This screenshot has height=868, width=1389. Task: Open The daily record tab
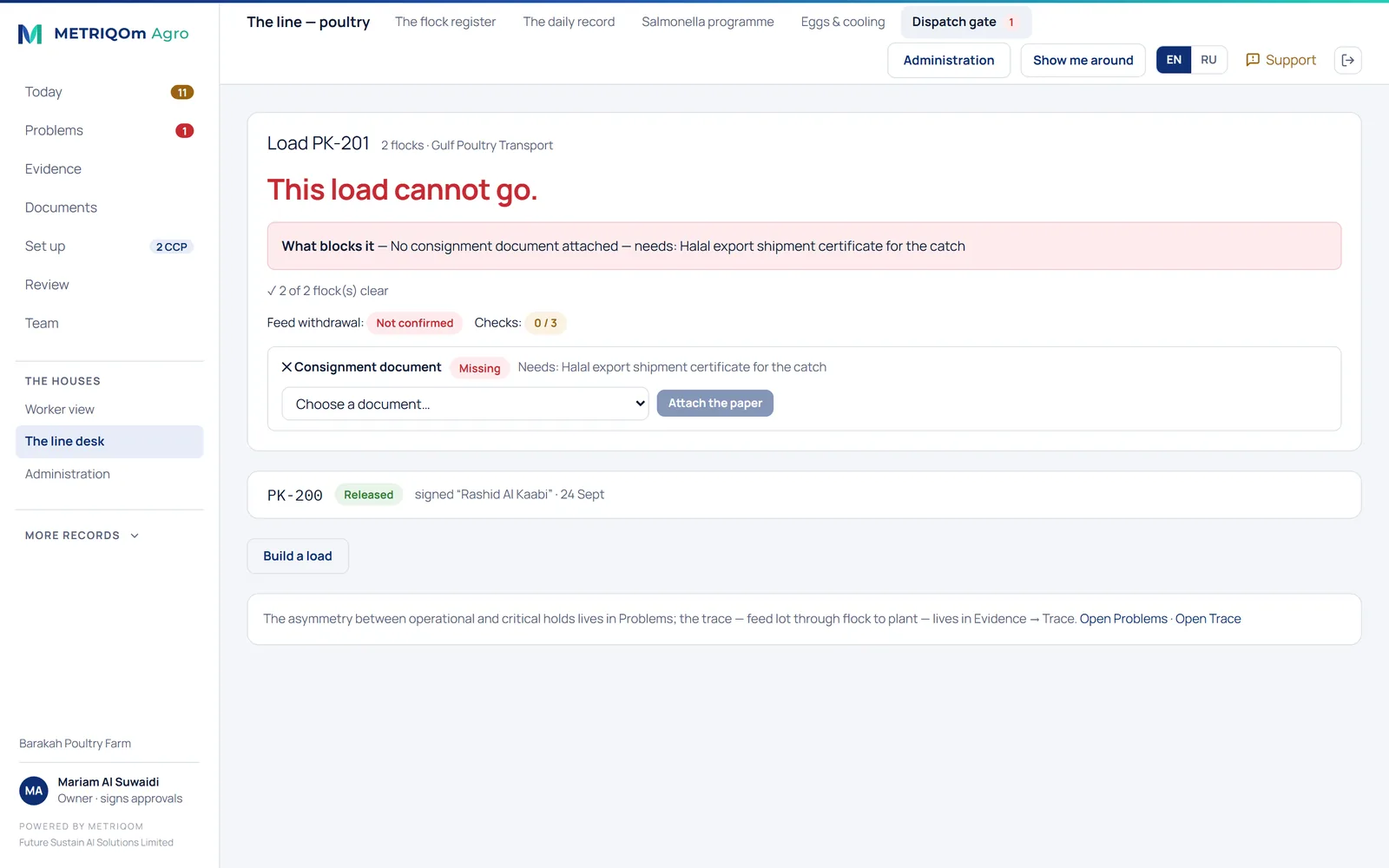tap(569, 22)
